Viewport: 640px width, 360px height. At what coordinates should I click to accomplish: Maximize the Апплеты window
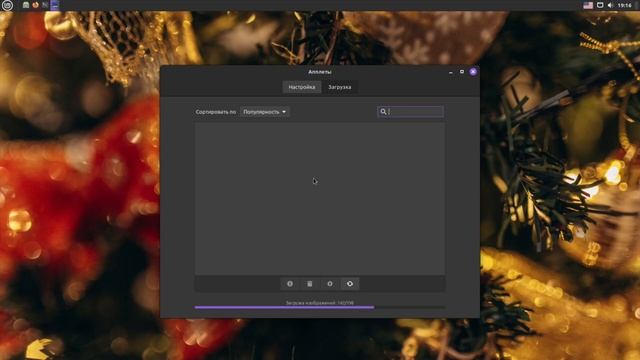pos(462,72)
